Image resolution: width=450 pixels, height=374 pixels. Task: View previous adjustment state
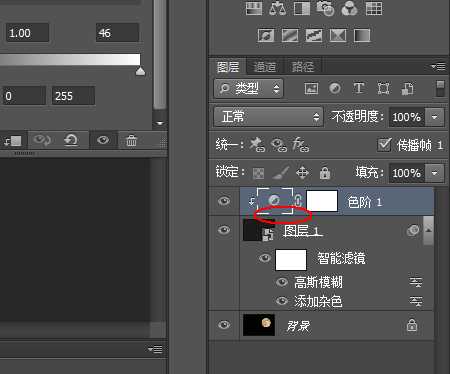pos(42,140)
